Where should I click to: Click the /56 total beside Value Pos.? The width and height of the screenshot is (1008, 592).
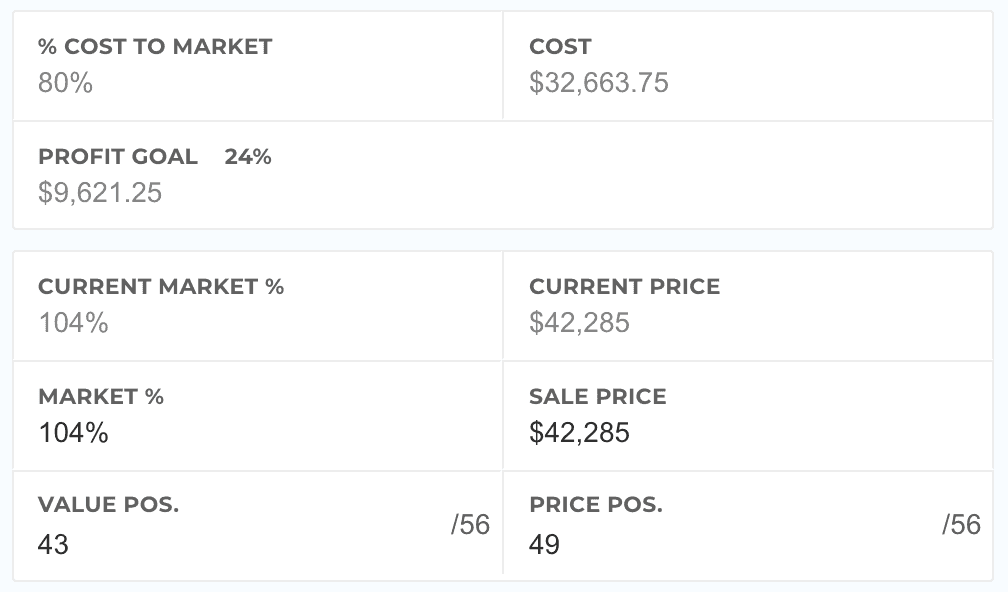470,524
